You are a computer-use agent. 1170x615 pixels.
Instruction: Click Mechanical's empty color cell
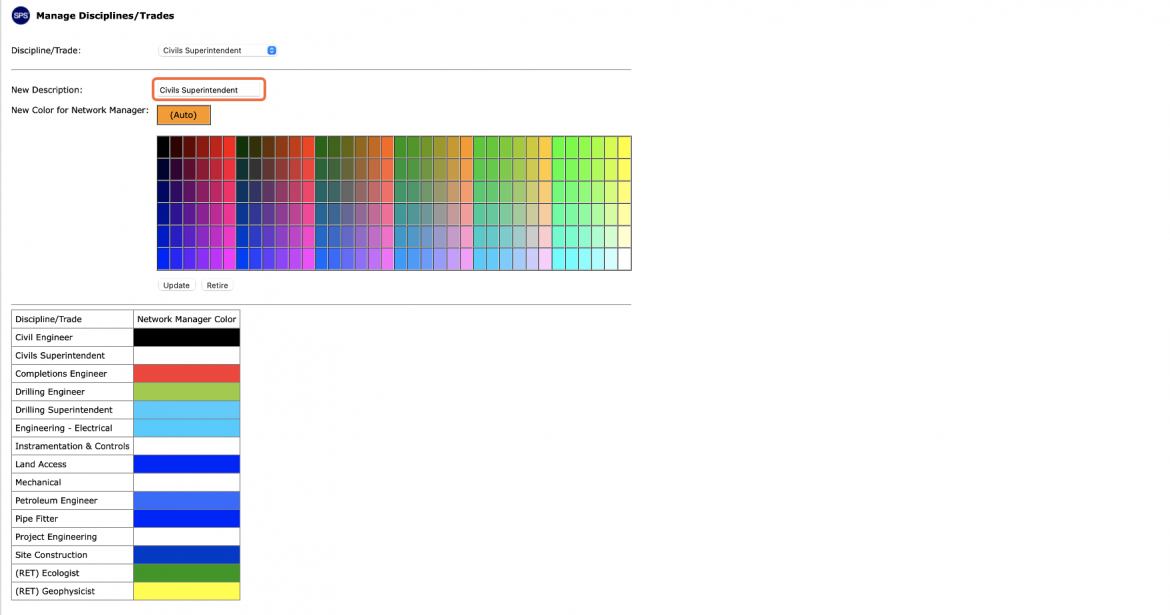[x=187, y=482]
